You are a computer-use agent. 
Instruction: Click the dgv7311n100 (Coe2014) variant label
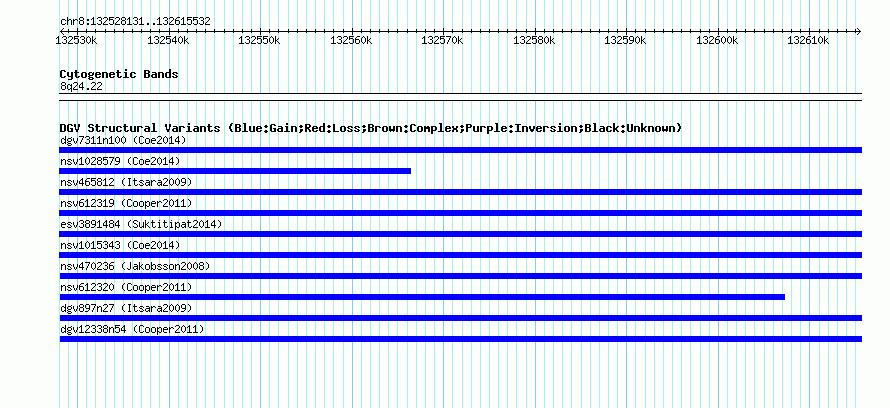[123, 140]
